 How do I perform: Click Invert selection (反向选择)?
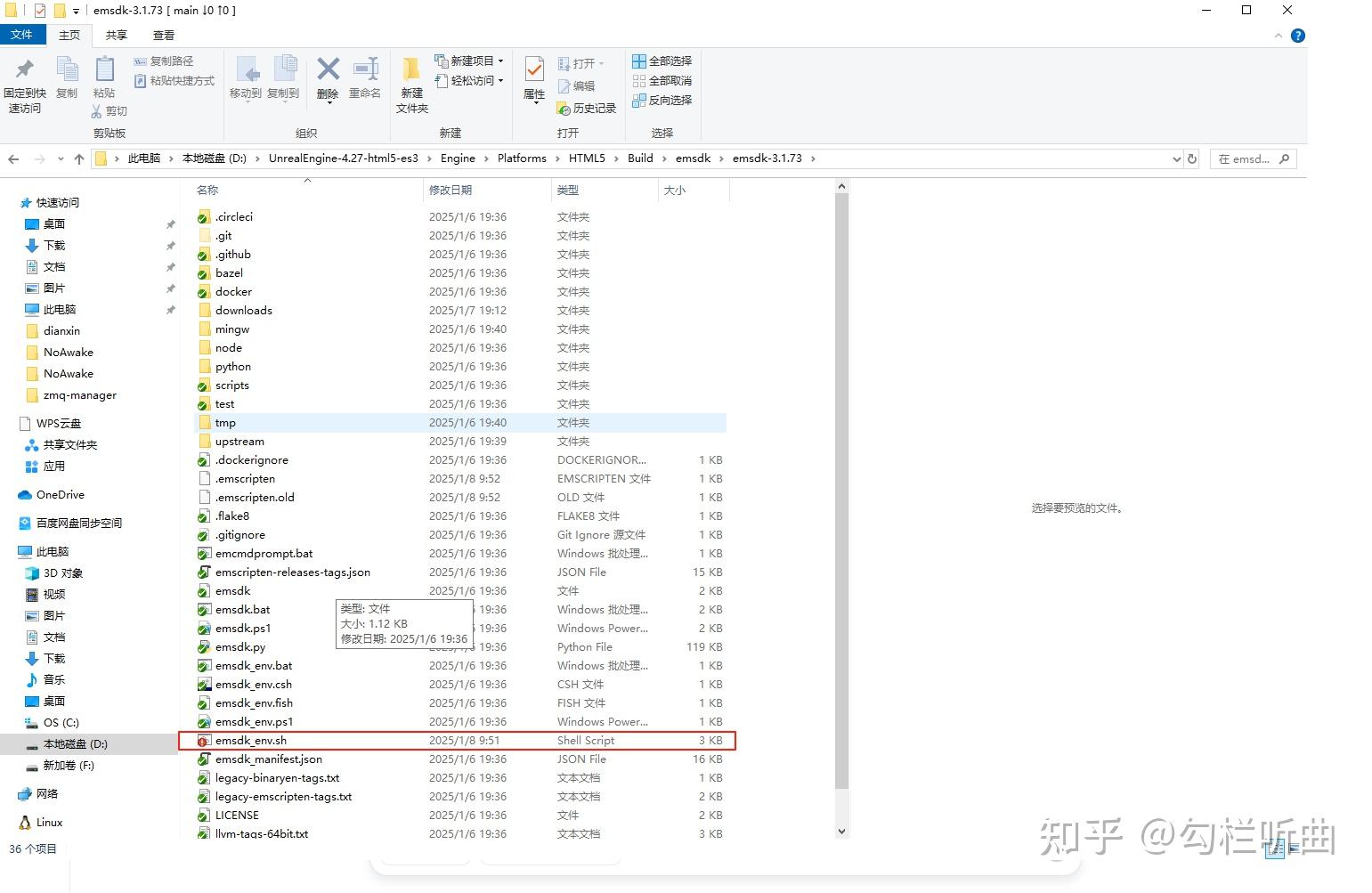tap(662, 101)
